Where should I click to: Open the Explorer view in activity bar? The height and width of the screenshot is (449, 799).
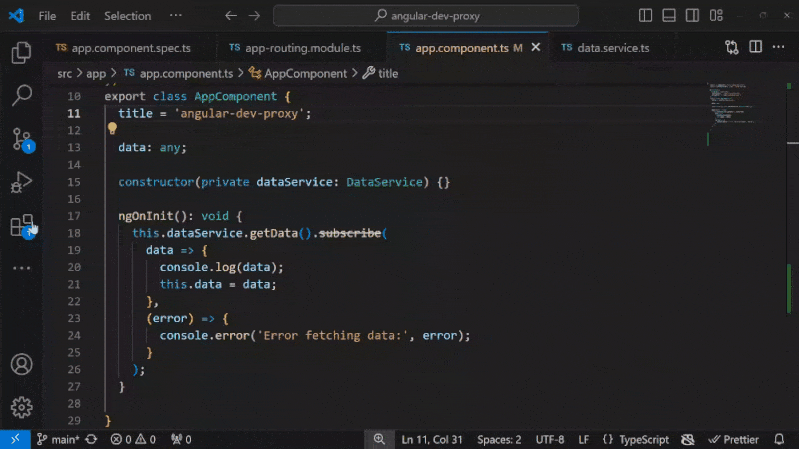pyautogui.click(x=21, y=53)
